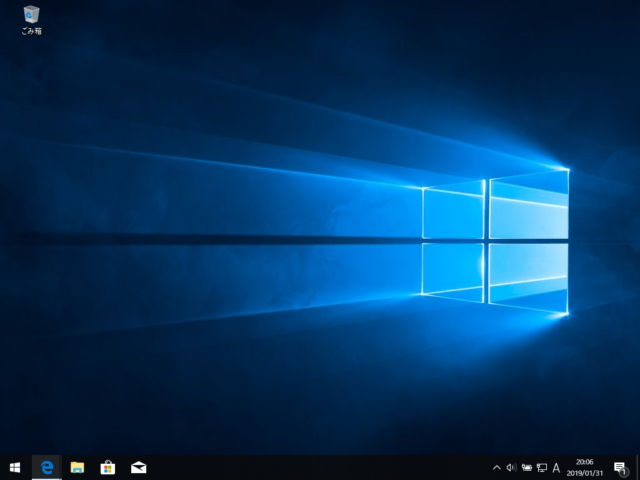Viewport: 640px width, 480px height.
Task: Open Microsoft Store from the taskbar
Action: coord(108,467)
